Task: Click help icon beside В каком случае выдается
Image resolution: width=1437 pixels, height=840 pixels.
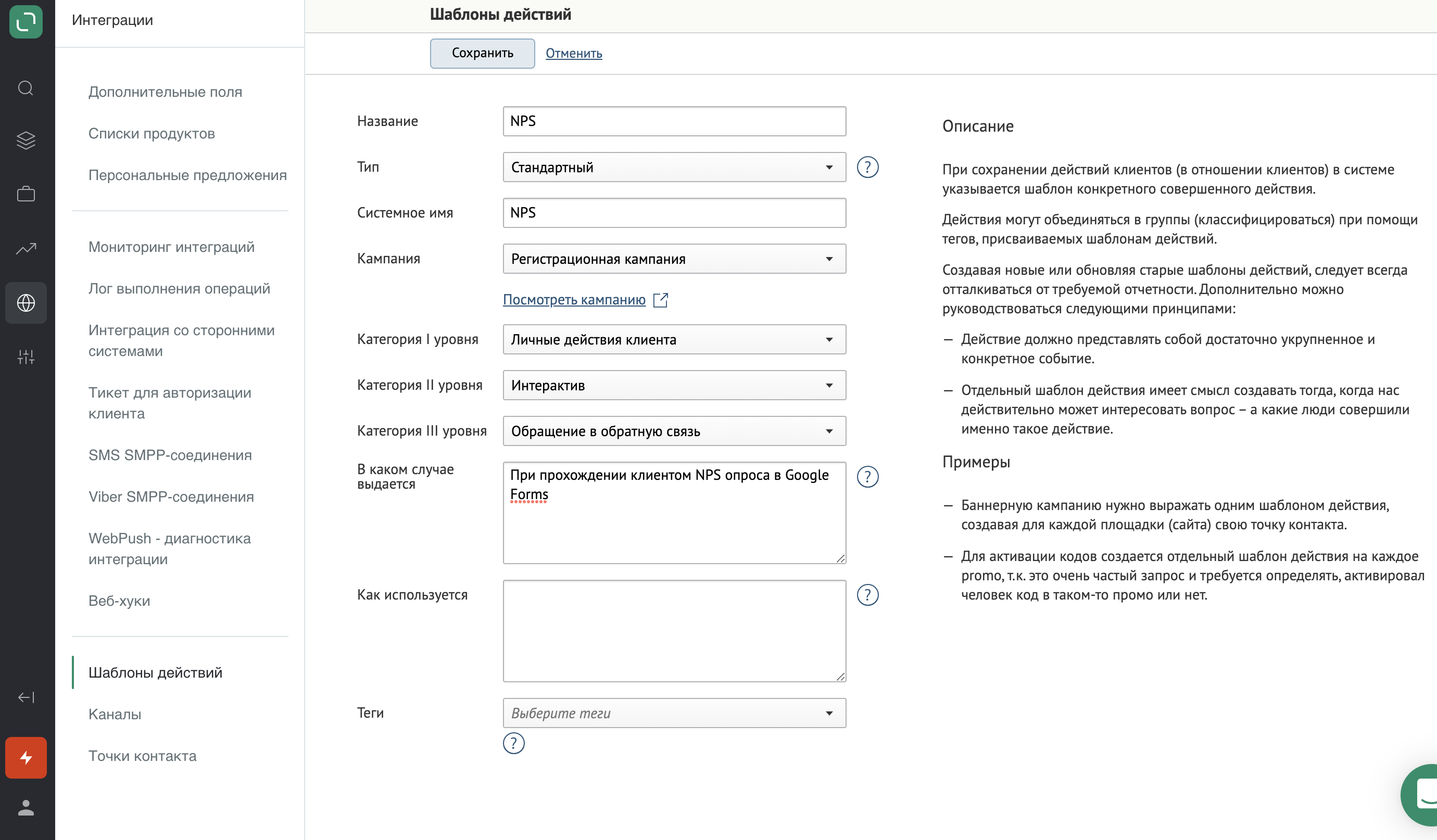Action: click(x=867, y=477)
